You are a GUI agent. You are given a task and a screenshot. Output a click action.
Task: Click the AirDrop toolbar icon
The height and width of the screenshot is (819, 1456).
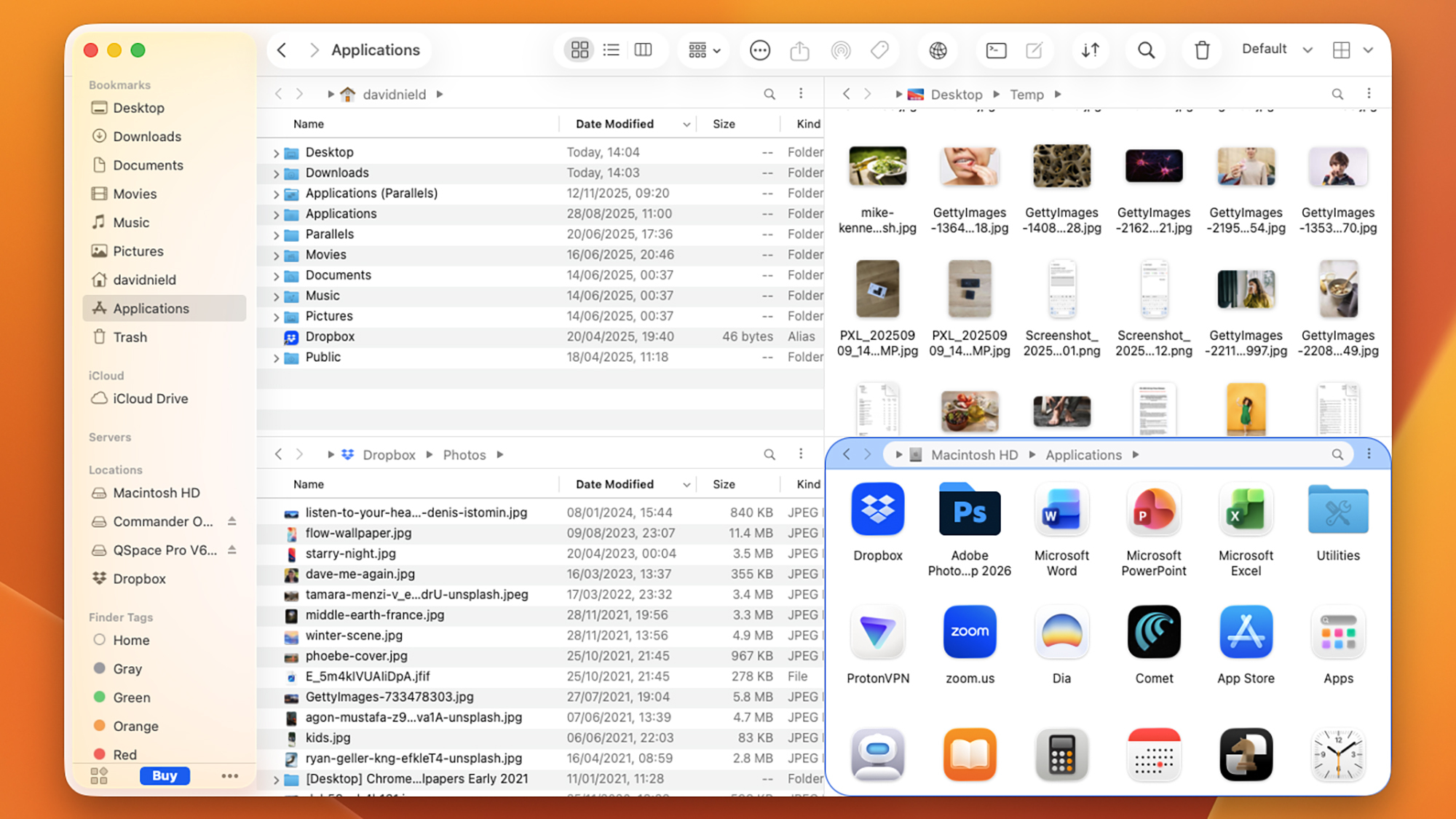pyautogui.click(x=841, y=50)
